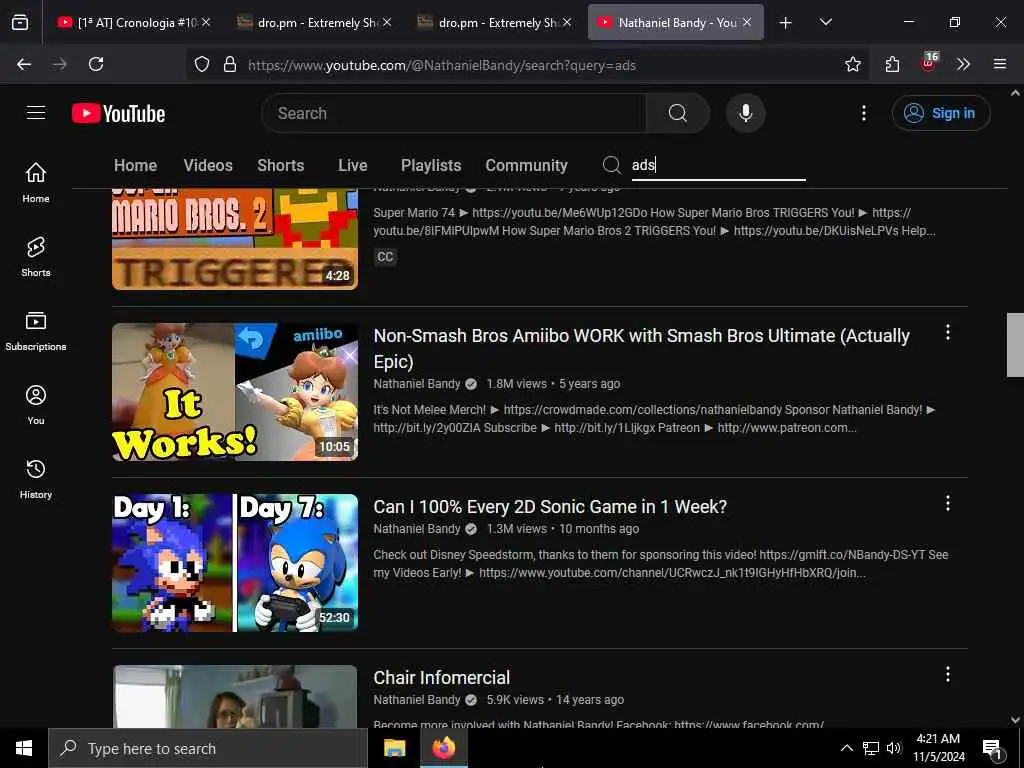The width and height of the screenshot is (1024, 768).
Task: Click Firefox icon on the taskbar
Action: point(443,748)
